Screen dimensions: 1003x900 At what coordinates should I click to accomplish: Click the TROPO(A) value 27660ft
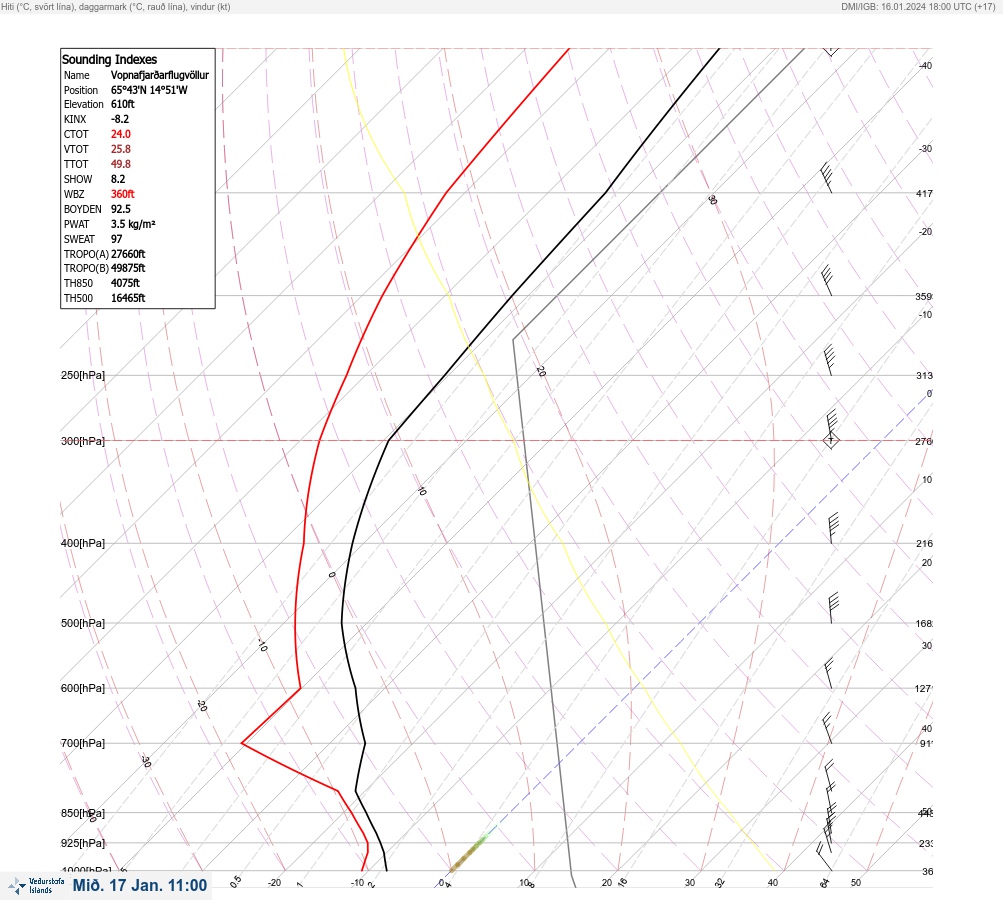(128, 254)
